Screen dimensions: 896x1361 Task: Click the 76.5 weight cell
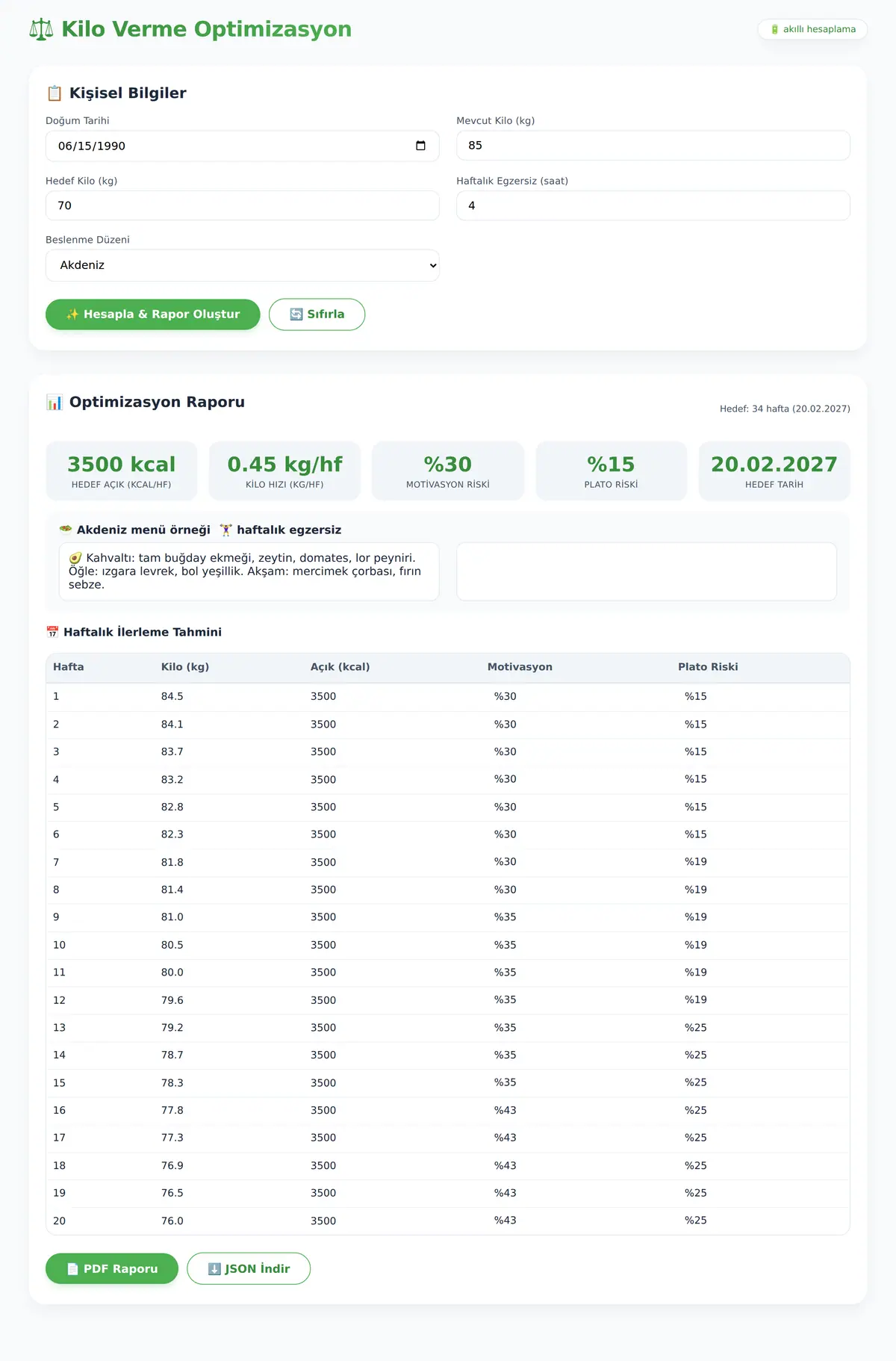(172, 1193)
